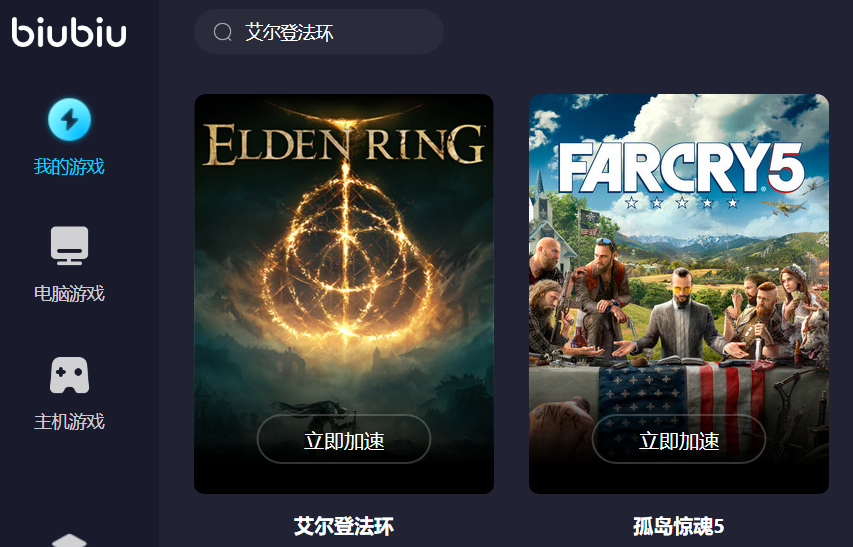This screenshot has height=547, width=853.
Task: Select the gamepad 主机游戏 icon
Action: [x=70, y=375]
